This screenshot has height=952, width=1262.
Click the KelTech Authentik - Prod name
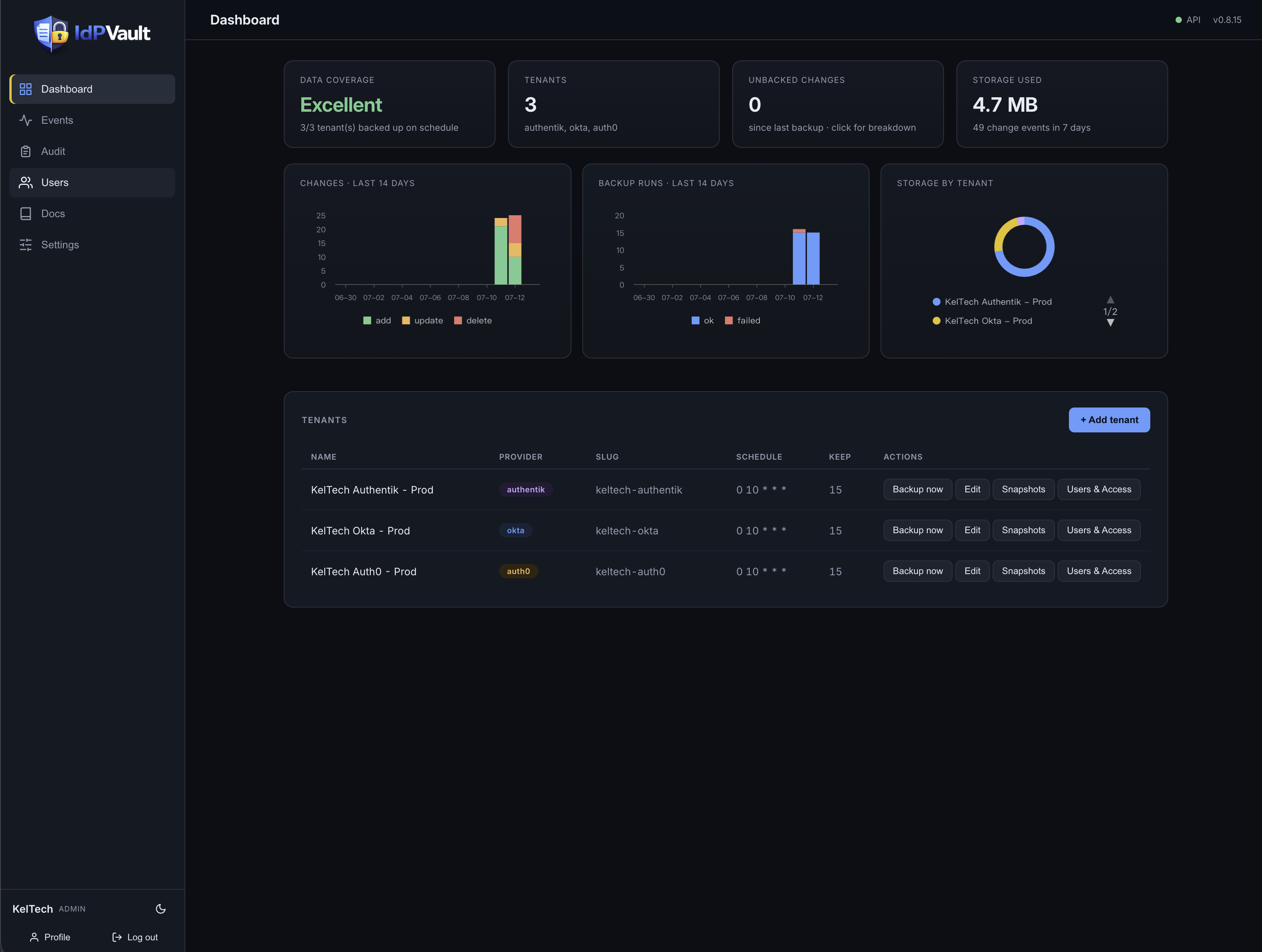tap(372, 490)
